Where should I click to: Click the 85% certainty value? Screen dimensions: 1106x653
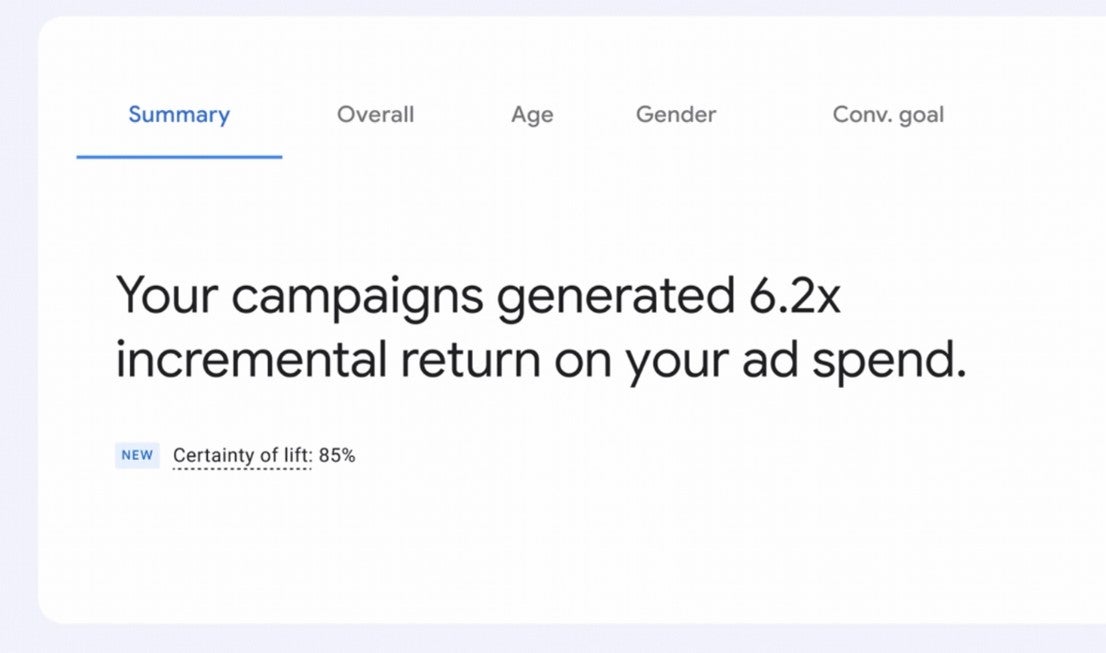[338, 456]
